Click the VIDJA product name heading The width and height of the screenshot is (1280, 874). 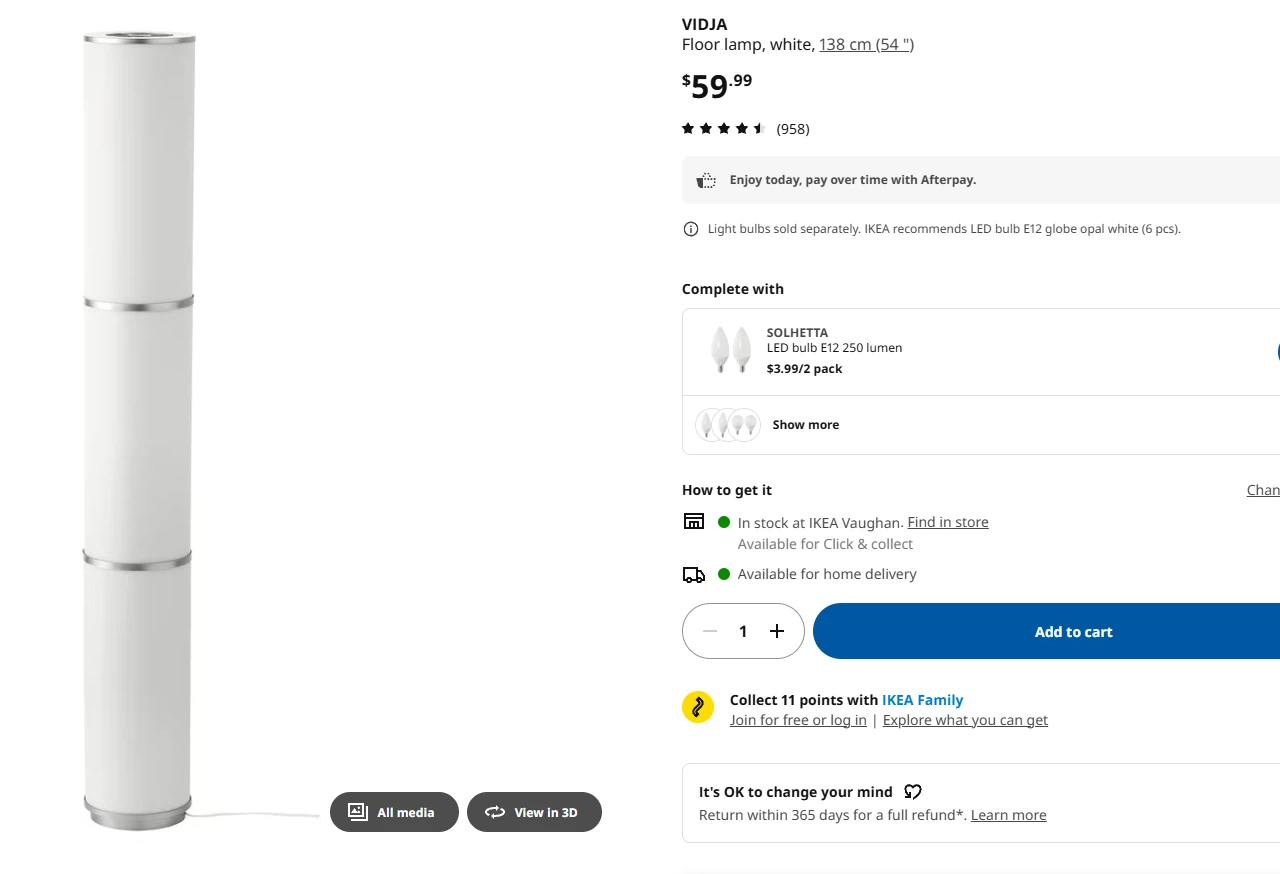coord(704,24)
